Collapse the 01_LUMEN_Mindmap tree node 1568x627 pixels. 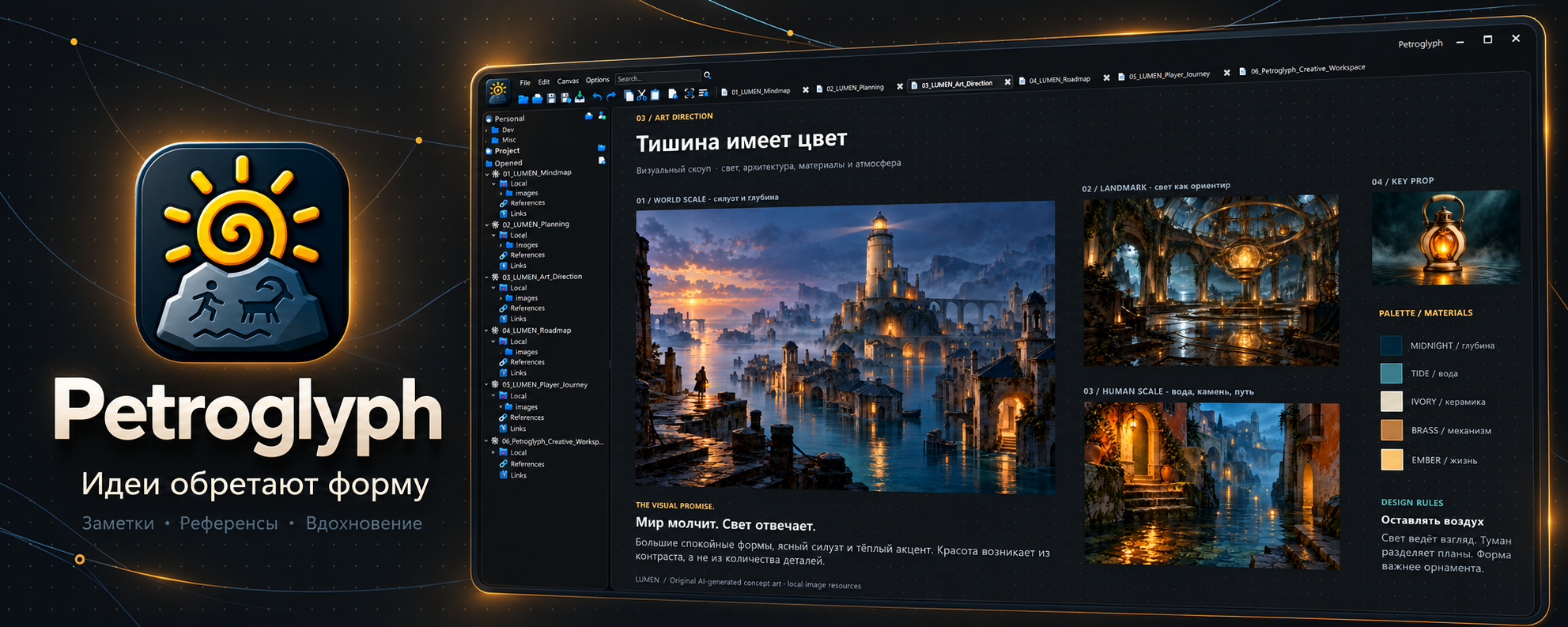click(x=487, y=174)
